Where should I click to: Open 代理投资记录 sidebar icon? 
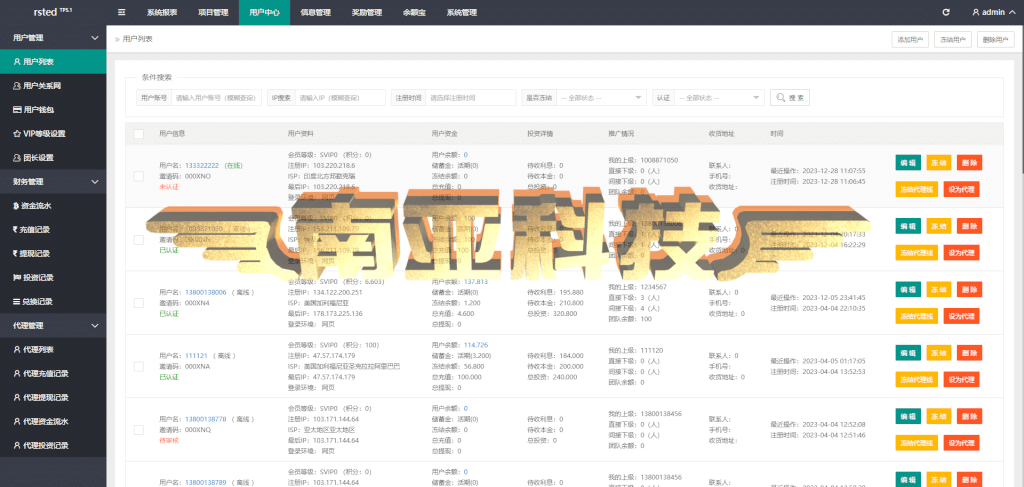pos(17,445)
